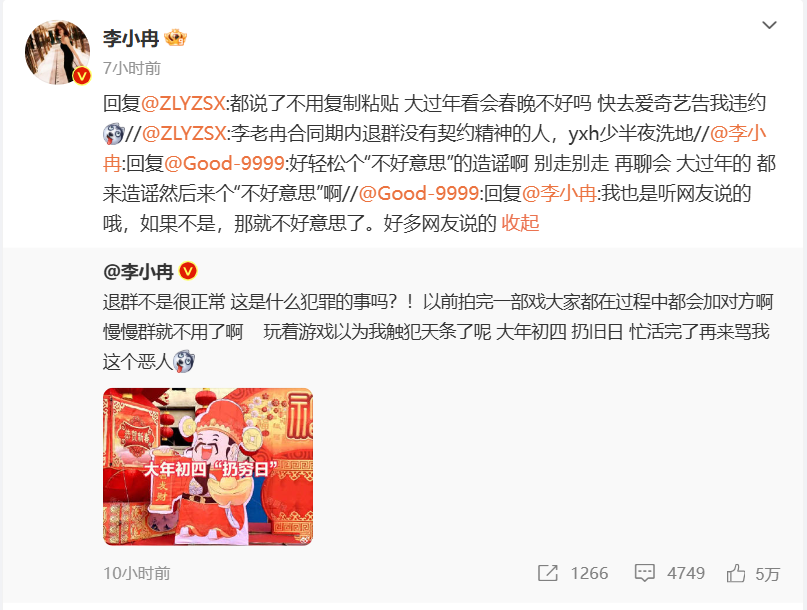
Task: Click the 7小时前 post timestamp
Action: (x=132, y=68)
